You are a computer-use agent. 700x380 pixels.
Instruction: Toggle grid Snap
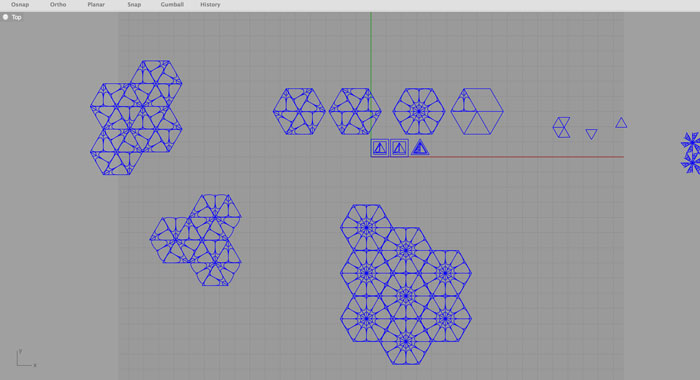[x=134, y=4]
